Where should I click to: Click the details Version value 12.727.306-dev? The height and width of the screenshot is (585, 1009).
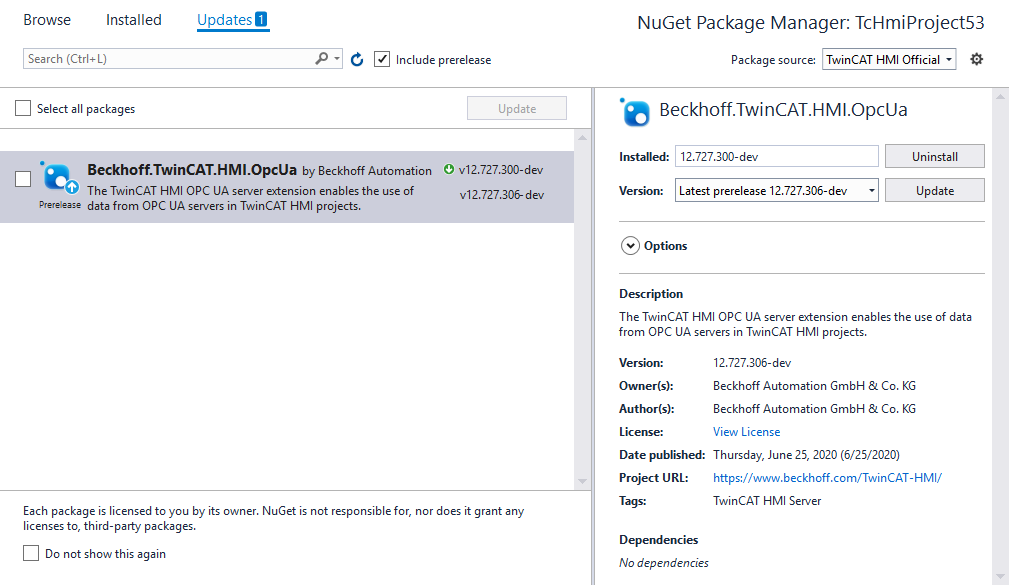click(x=752, y=362)
